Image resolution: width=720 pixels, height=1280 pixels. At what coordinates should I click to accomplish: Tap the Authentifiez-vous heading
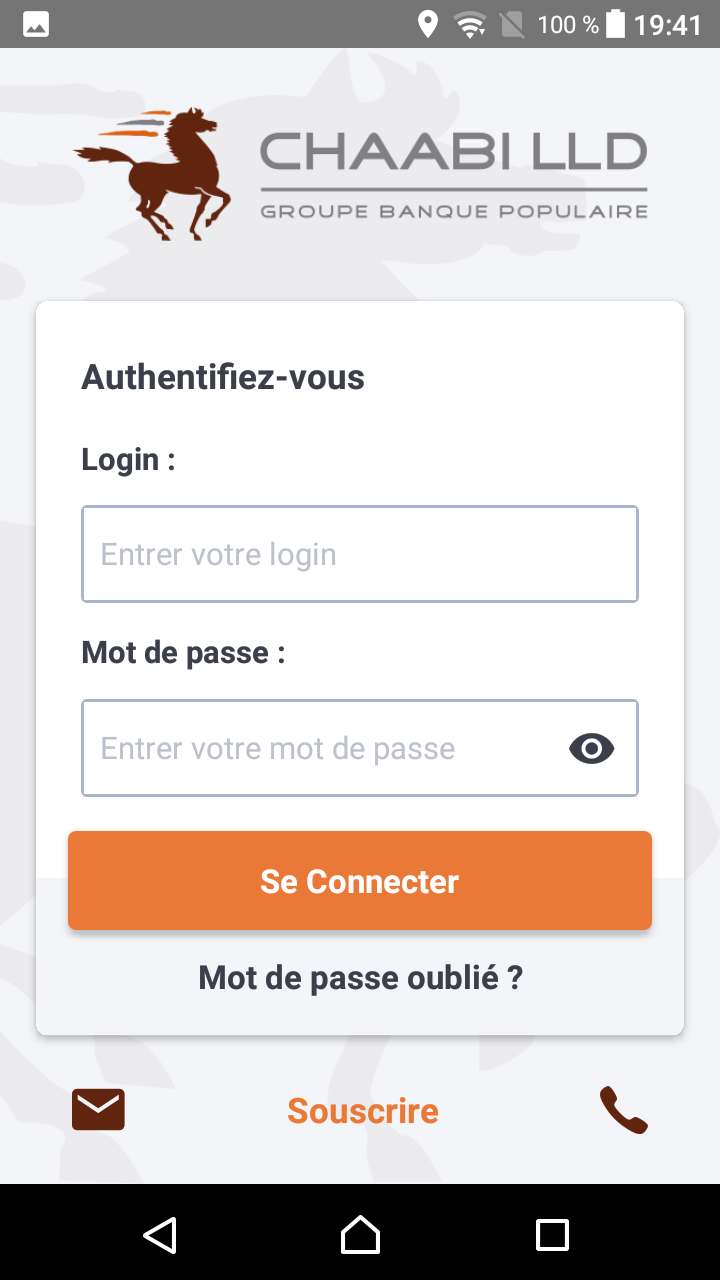click(223, 377)
